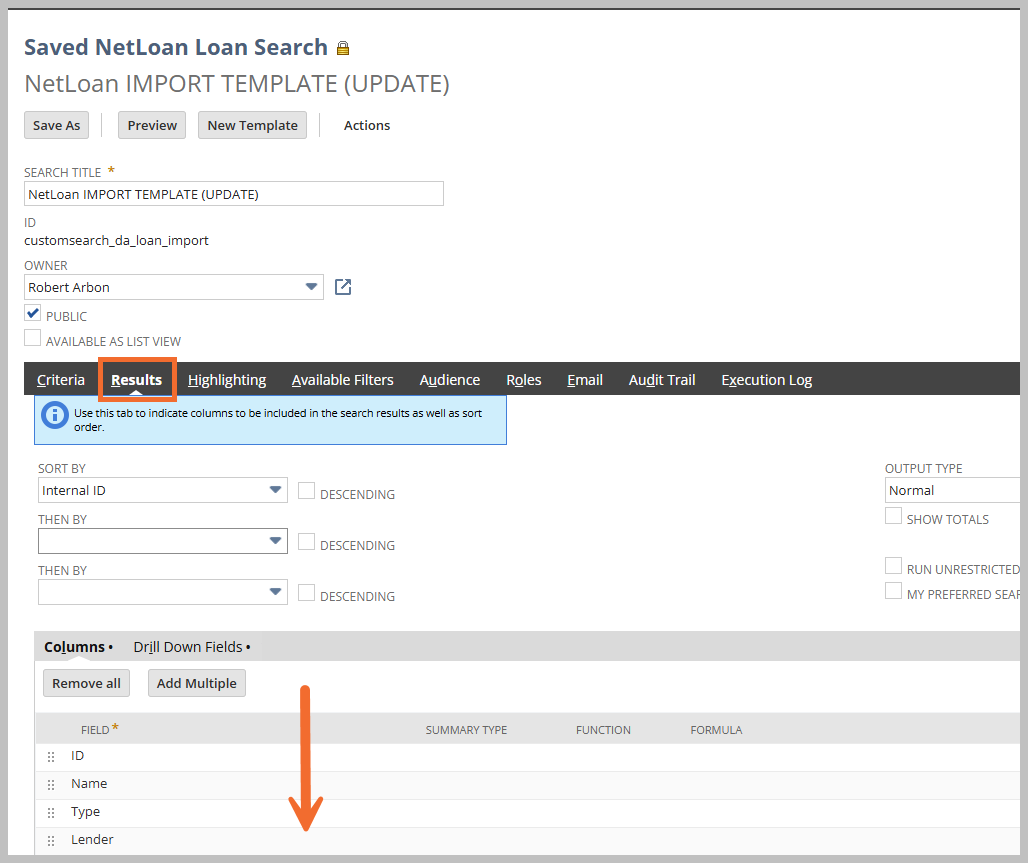Open the Email tab
Image resolution: width=1028 pixels, height=863 pixels.
585,380
